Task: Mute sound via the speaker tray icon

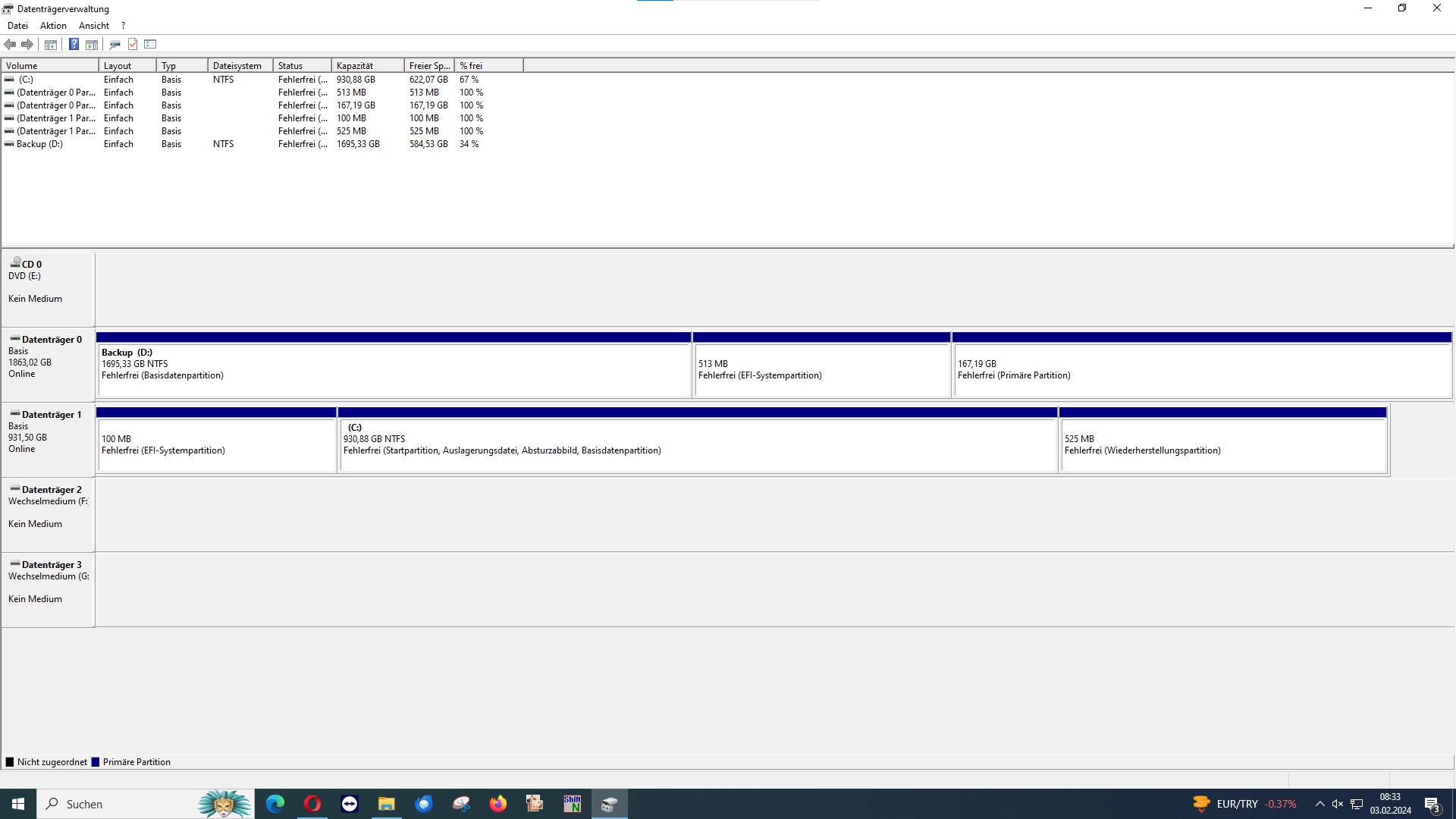Action: (x=1337, y=803)
